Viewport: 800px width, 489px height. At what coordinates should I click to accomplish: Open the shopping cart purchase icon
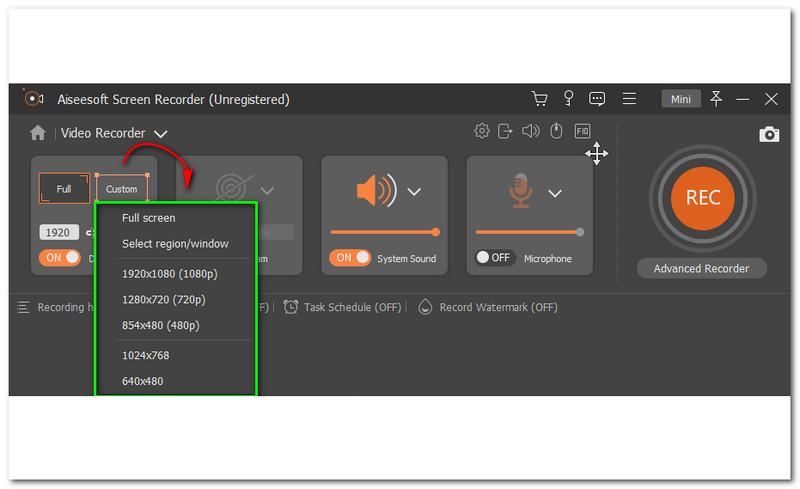[539, 99]
